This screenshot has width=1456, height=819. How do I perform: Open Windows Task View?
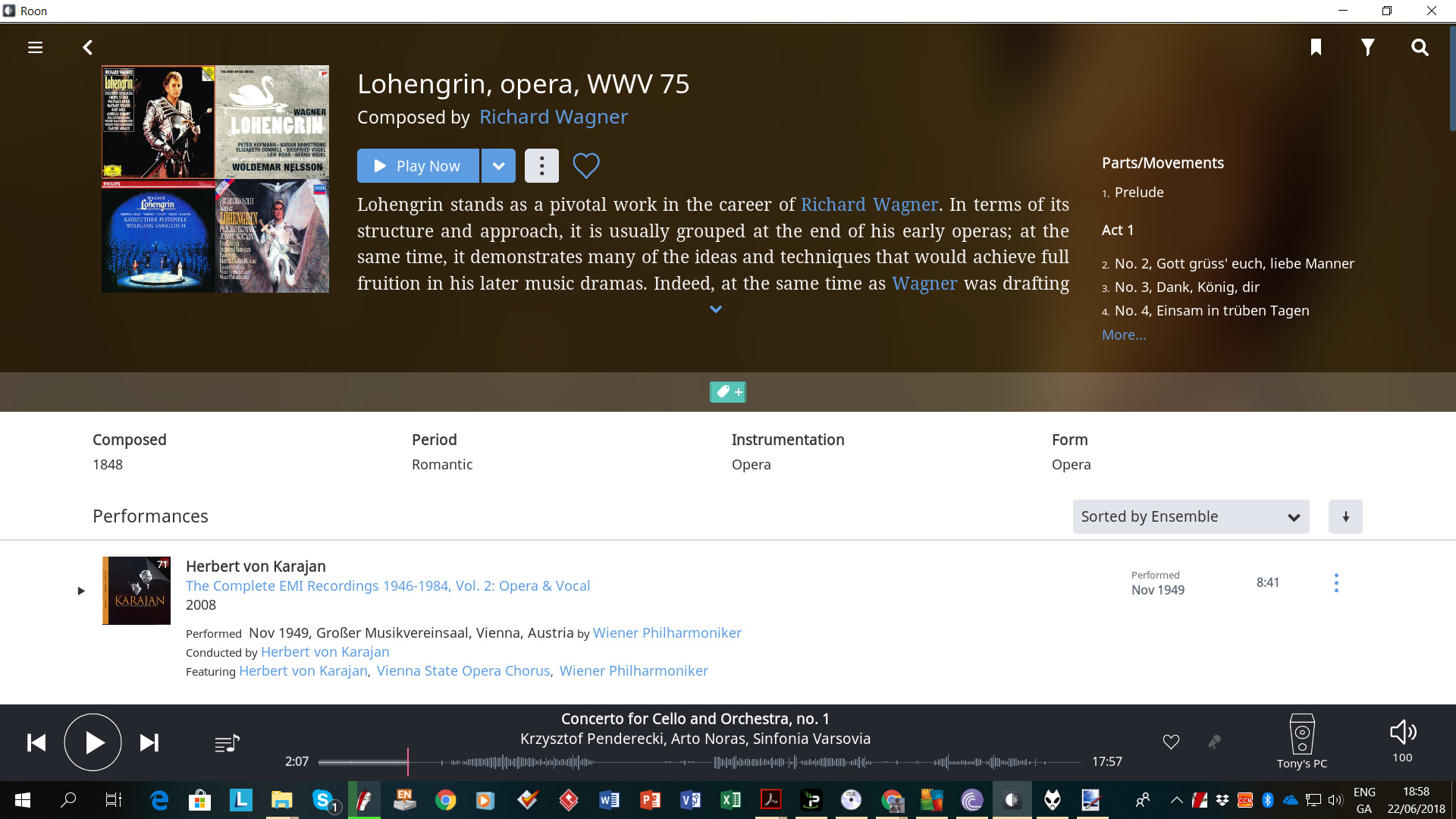[113, 800]
